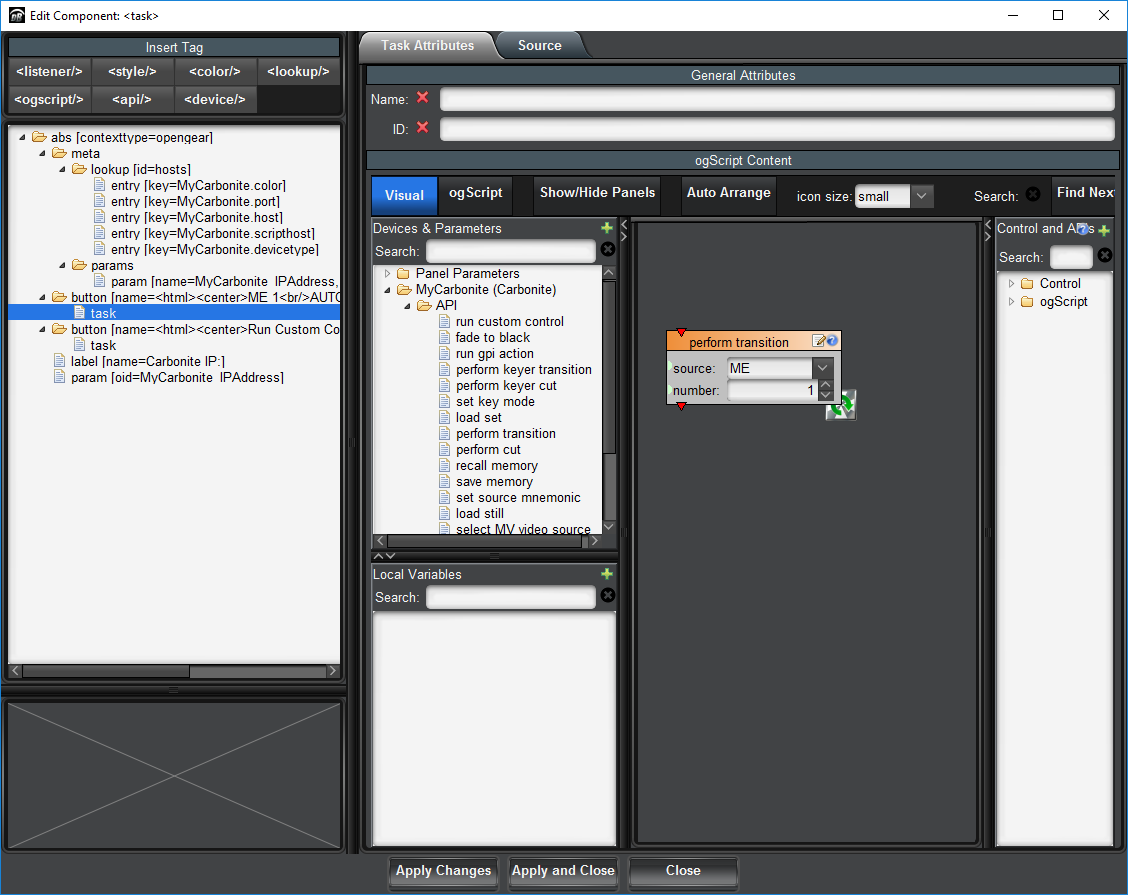Image resolution: width=1128 pixels, height=895 pixels.
Task: Click green plus icon in Devices & Parameters
Action: (607, 228)
